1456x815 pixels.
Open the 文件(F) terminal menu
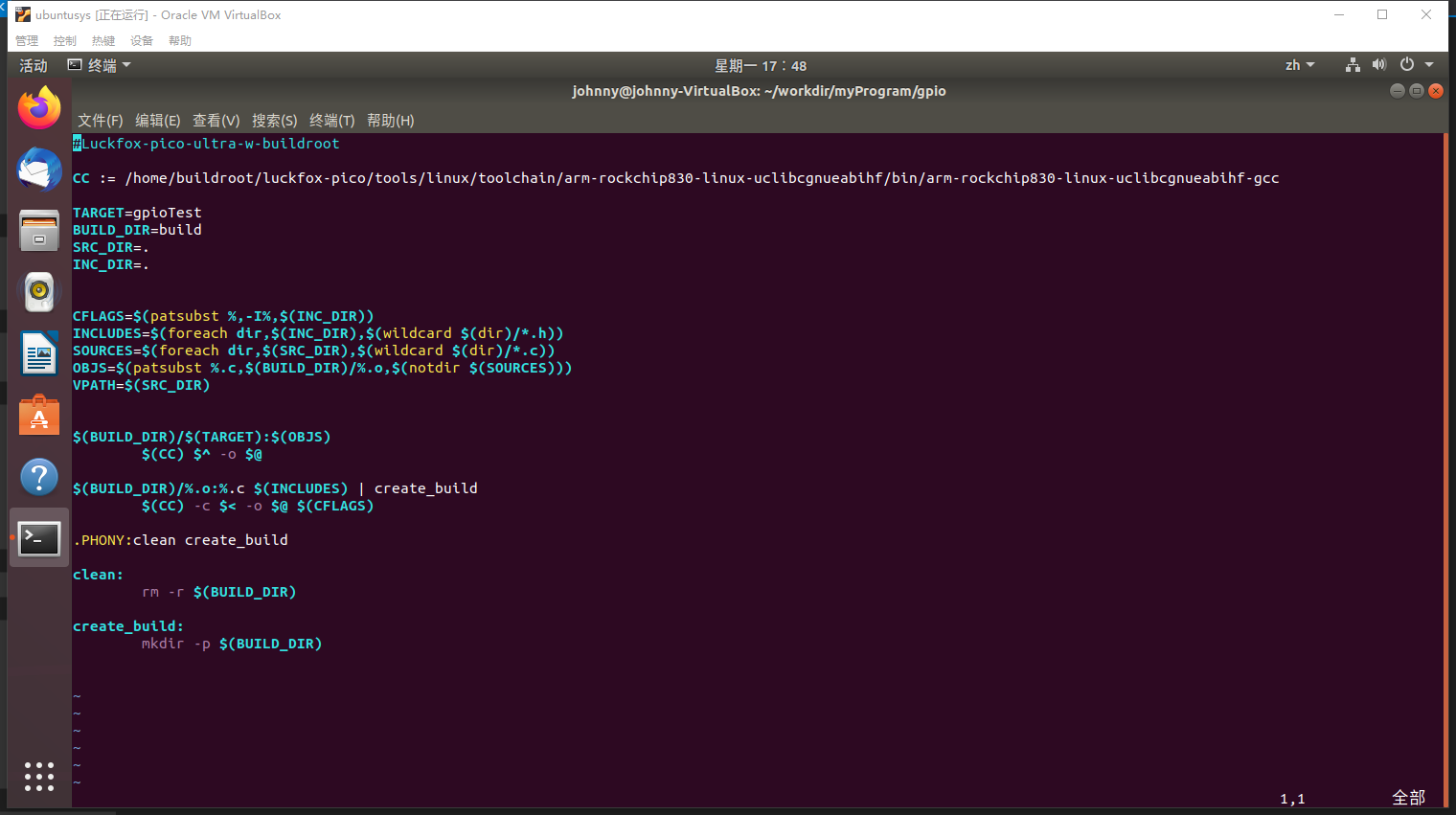[x=101, y=120]
